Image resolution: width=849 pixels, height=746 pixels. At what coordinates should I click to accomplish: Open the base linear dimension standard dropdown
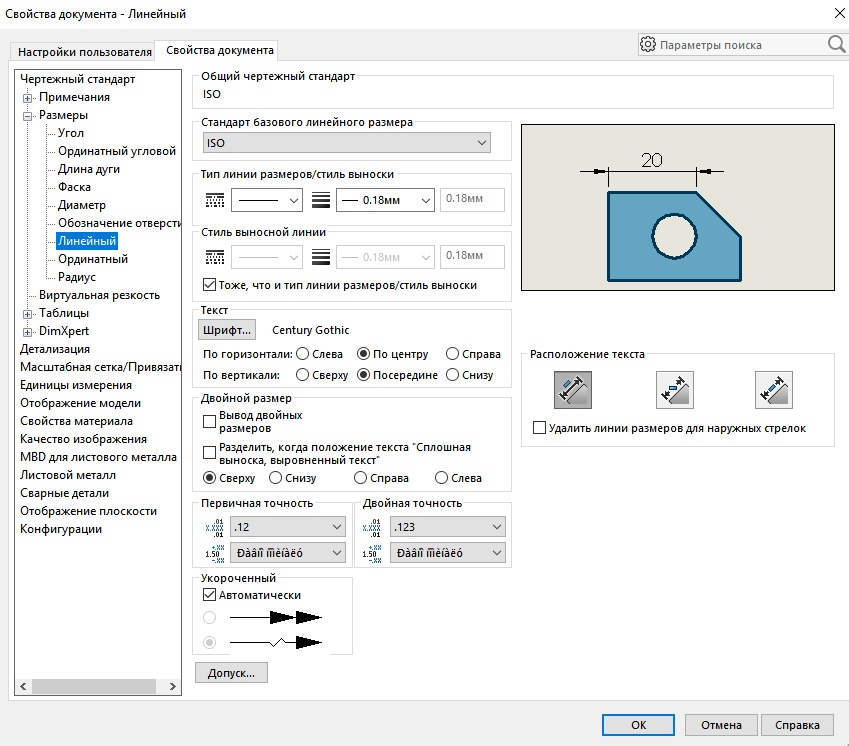tap(346, 143)
